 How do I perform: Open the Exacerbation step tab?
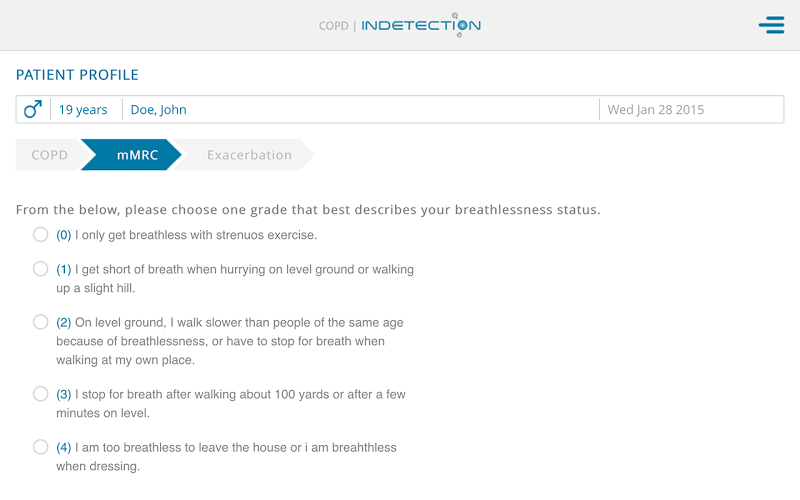(249, 155)
